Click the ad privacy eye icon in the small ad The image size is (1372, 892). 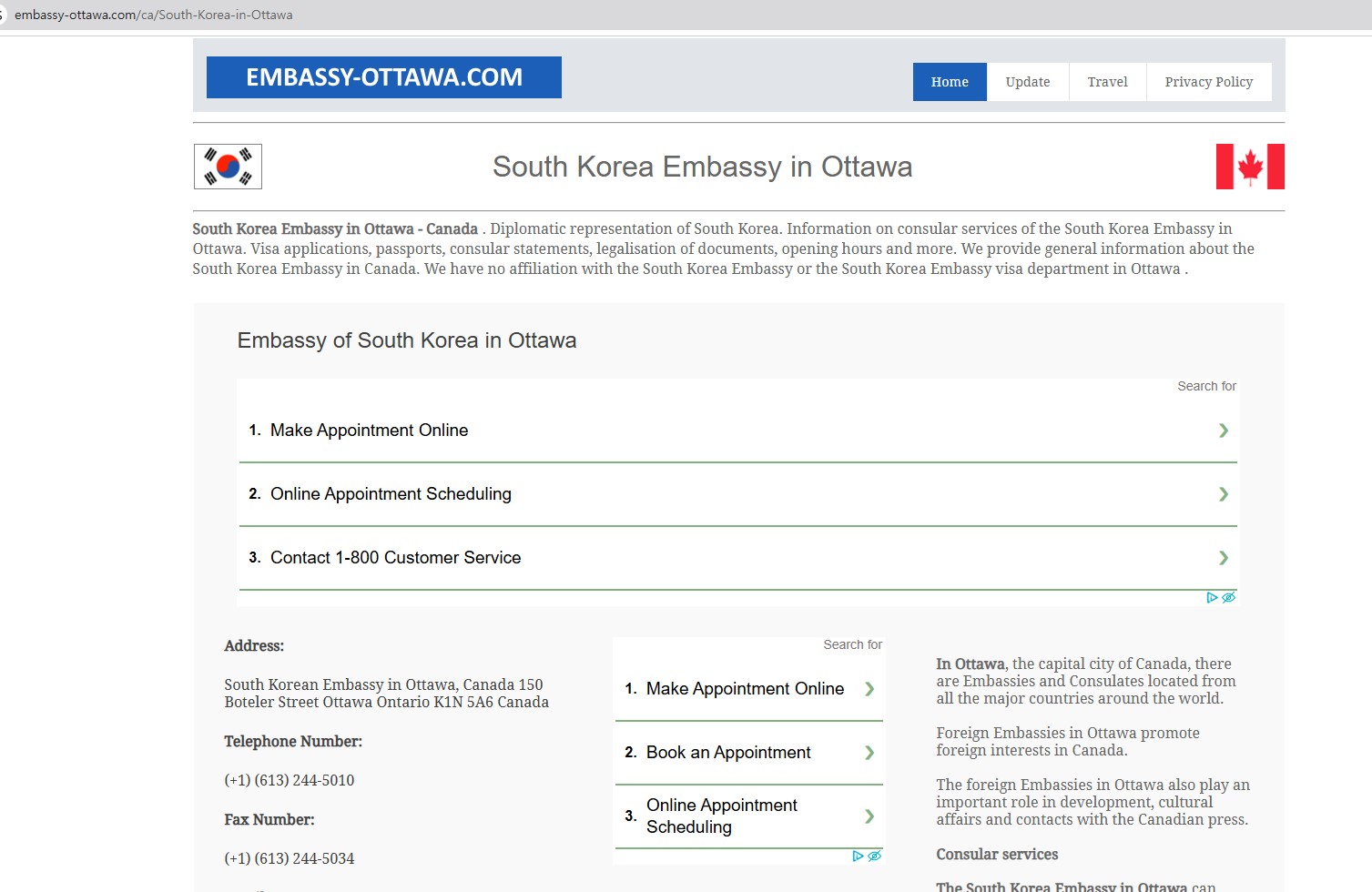click(x=874, y=857)
